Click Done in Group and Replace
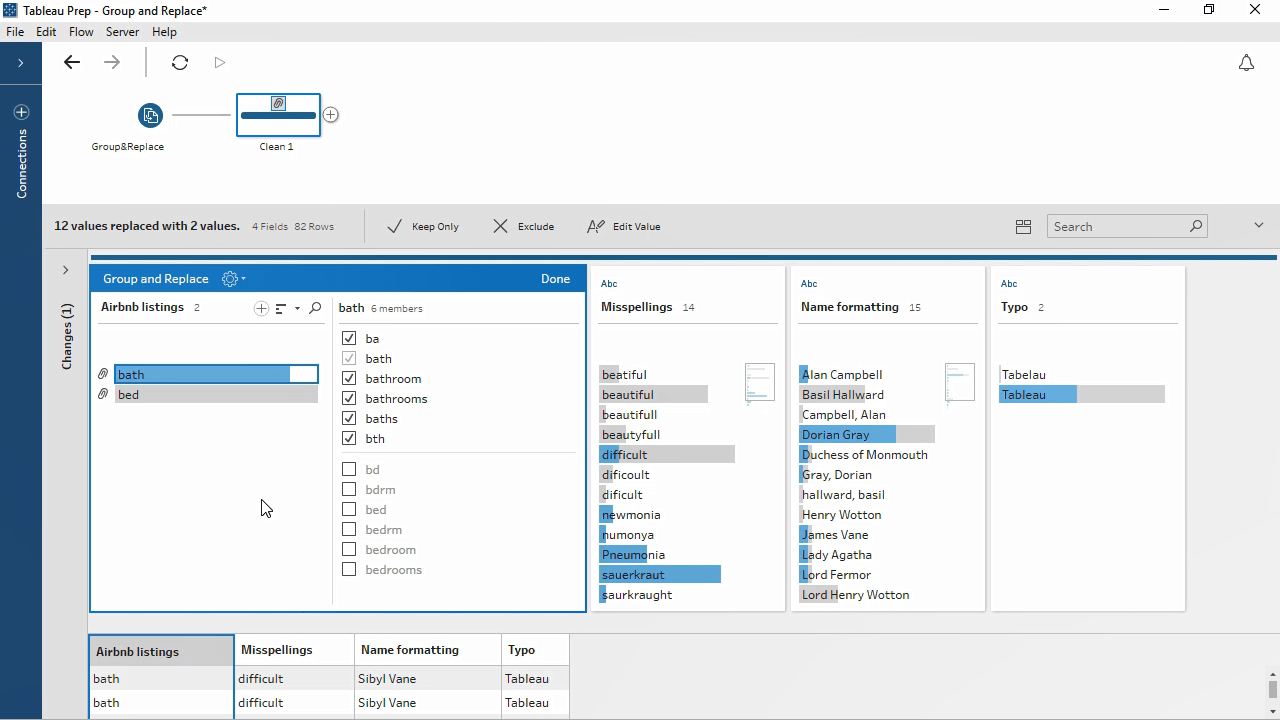This screenshot has height=720, width=1280. 555,279
